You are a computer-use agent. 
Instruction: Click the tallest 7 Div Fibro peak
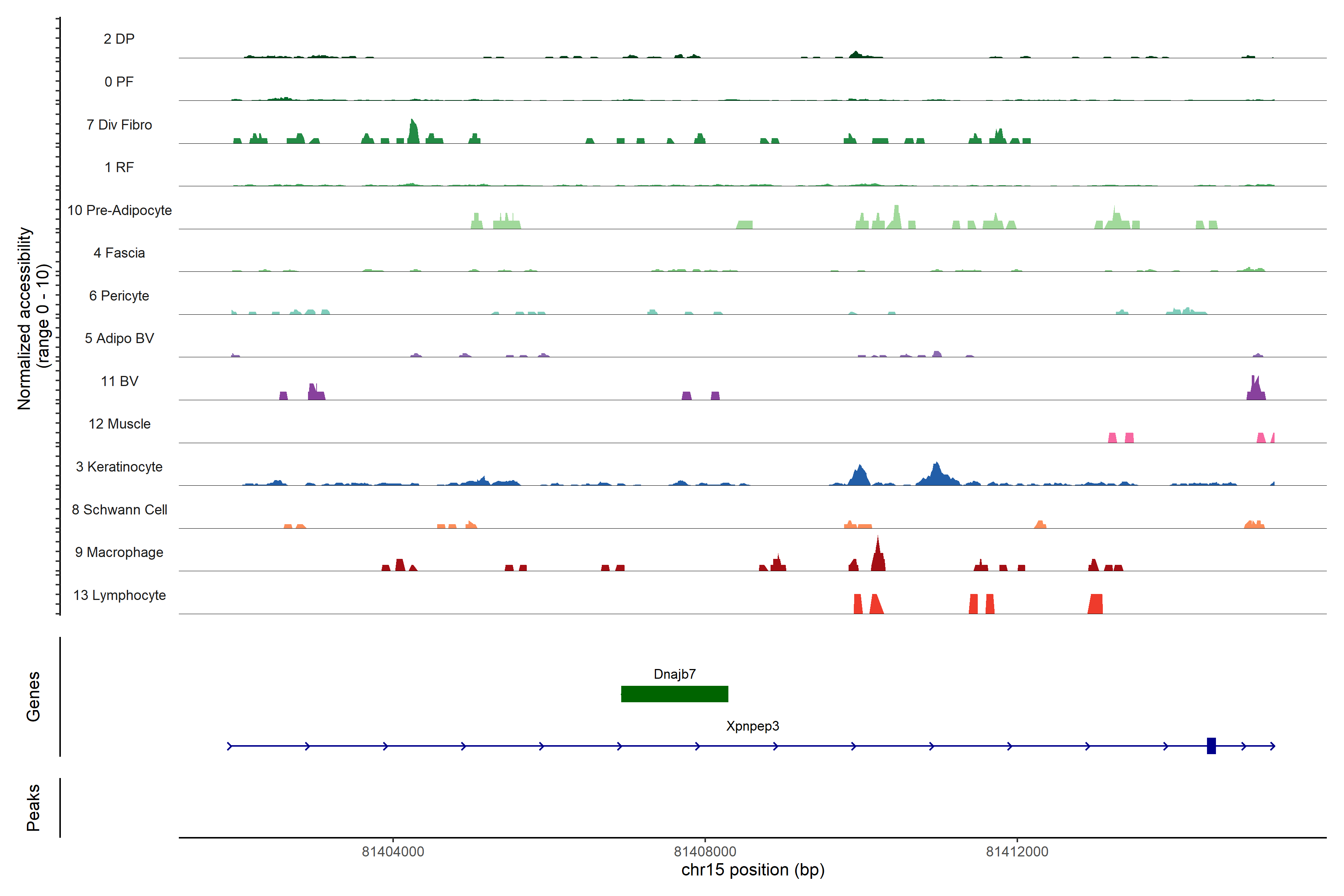coord(413,133)
